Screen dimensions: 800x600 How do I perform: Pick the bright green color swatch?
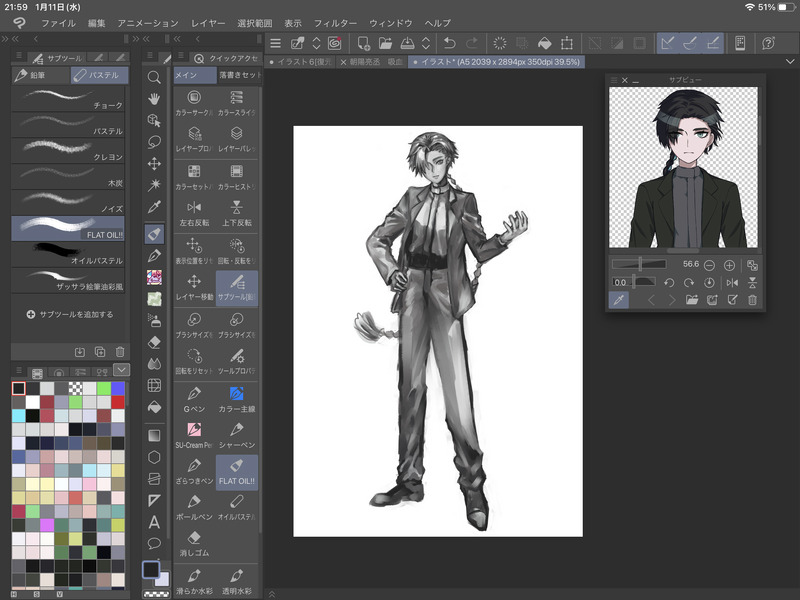103,388
